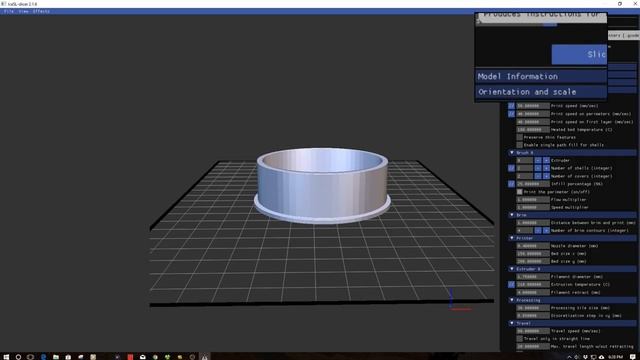Collapse the Travel section
Screen dimensions: 640x360
point(571,323)
